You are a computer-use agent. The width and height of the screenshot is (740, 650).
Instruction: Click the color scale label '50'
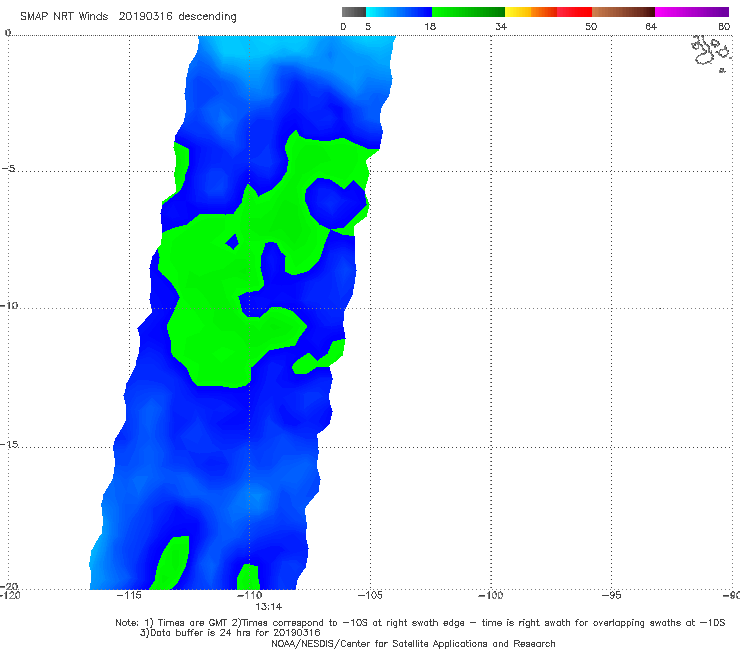[591, 26]
